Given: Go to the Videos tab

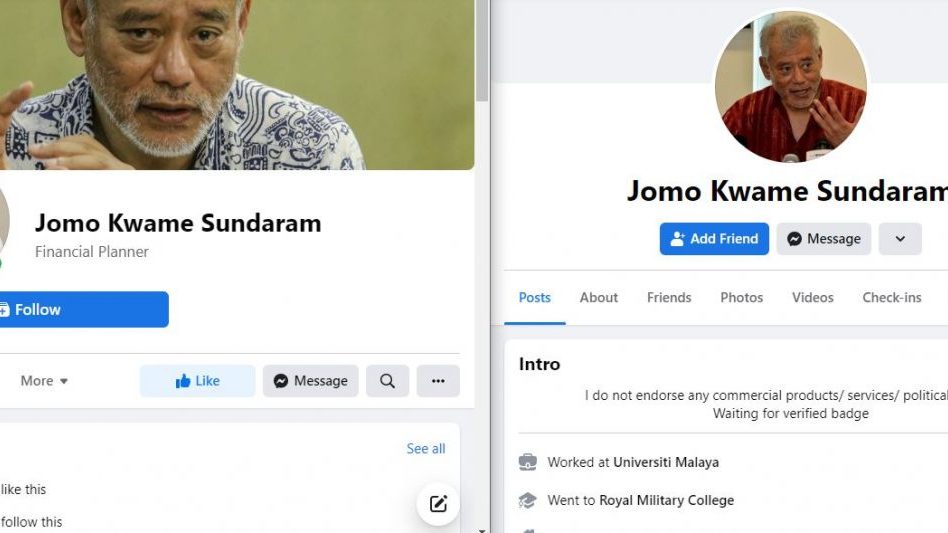Looking at the screenshot, I should (812, 297).
